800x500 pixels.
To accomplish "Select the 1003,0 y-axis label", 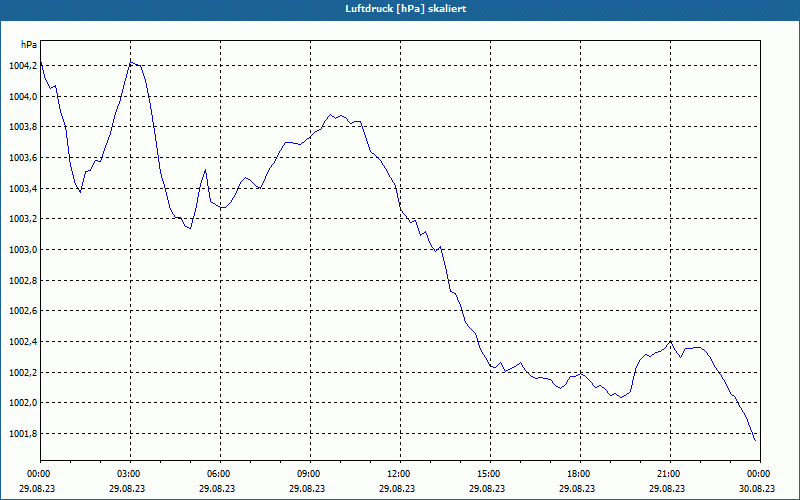I will click(22, 249).
